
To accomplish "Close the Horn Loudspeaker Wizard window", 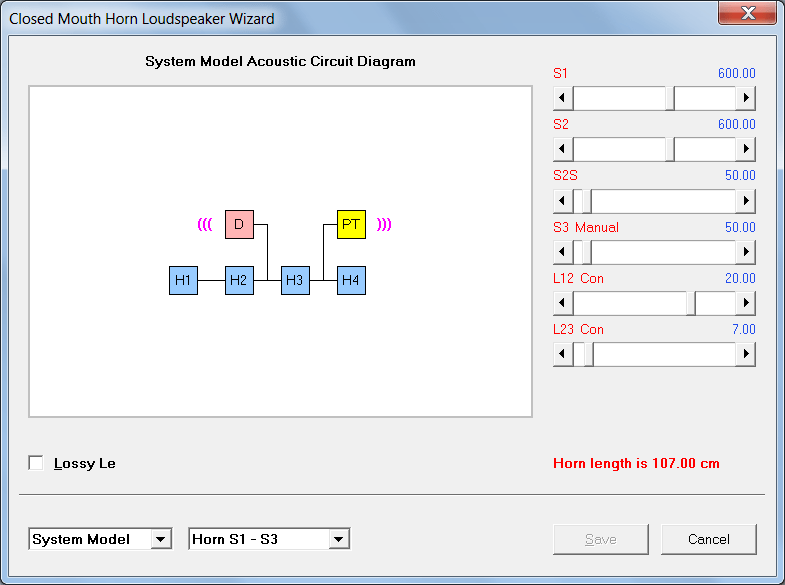I will click(x=748, y=13).
